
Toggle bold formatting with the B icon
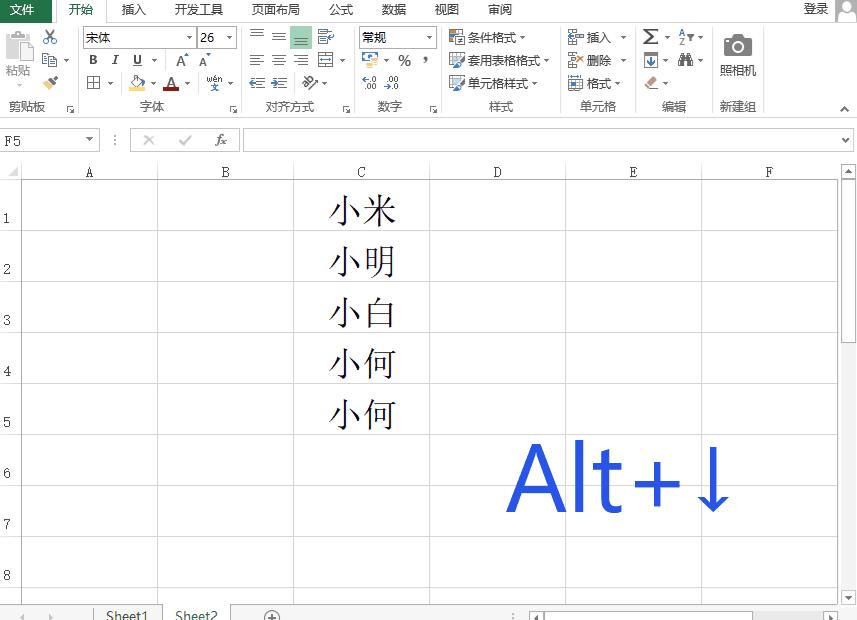pos(93,59)
